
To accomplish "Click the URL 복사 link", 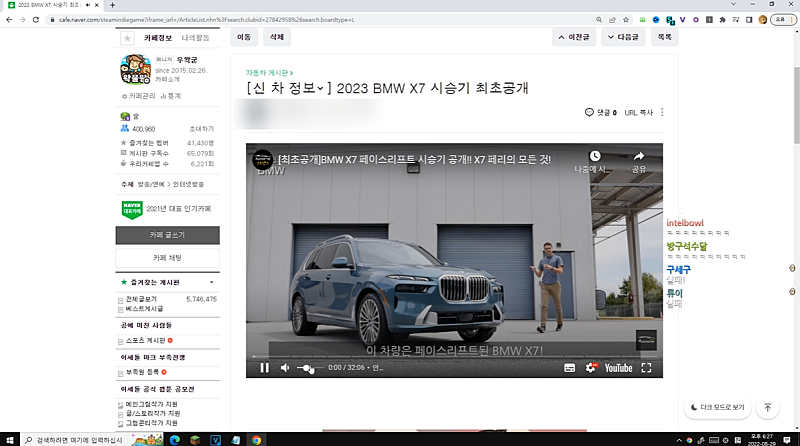I will 638,113.
